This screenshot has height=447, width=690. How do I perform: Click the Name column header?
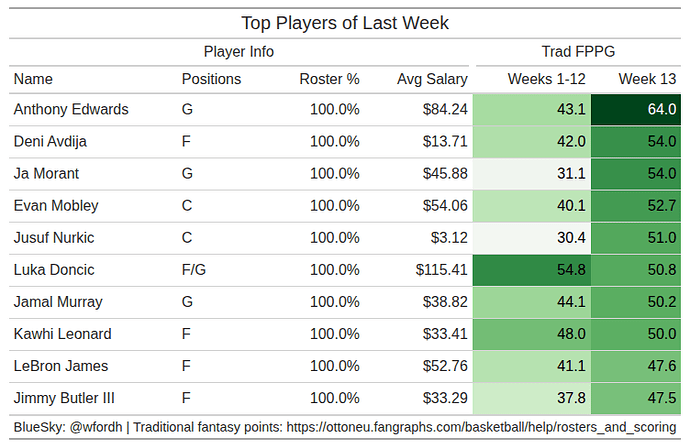33,79
